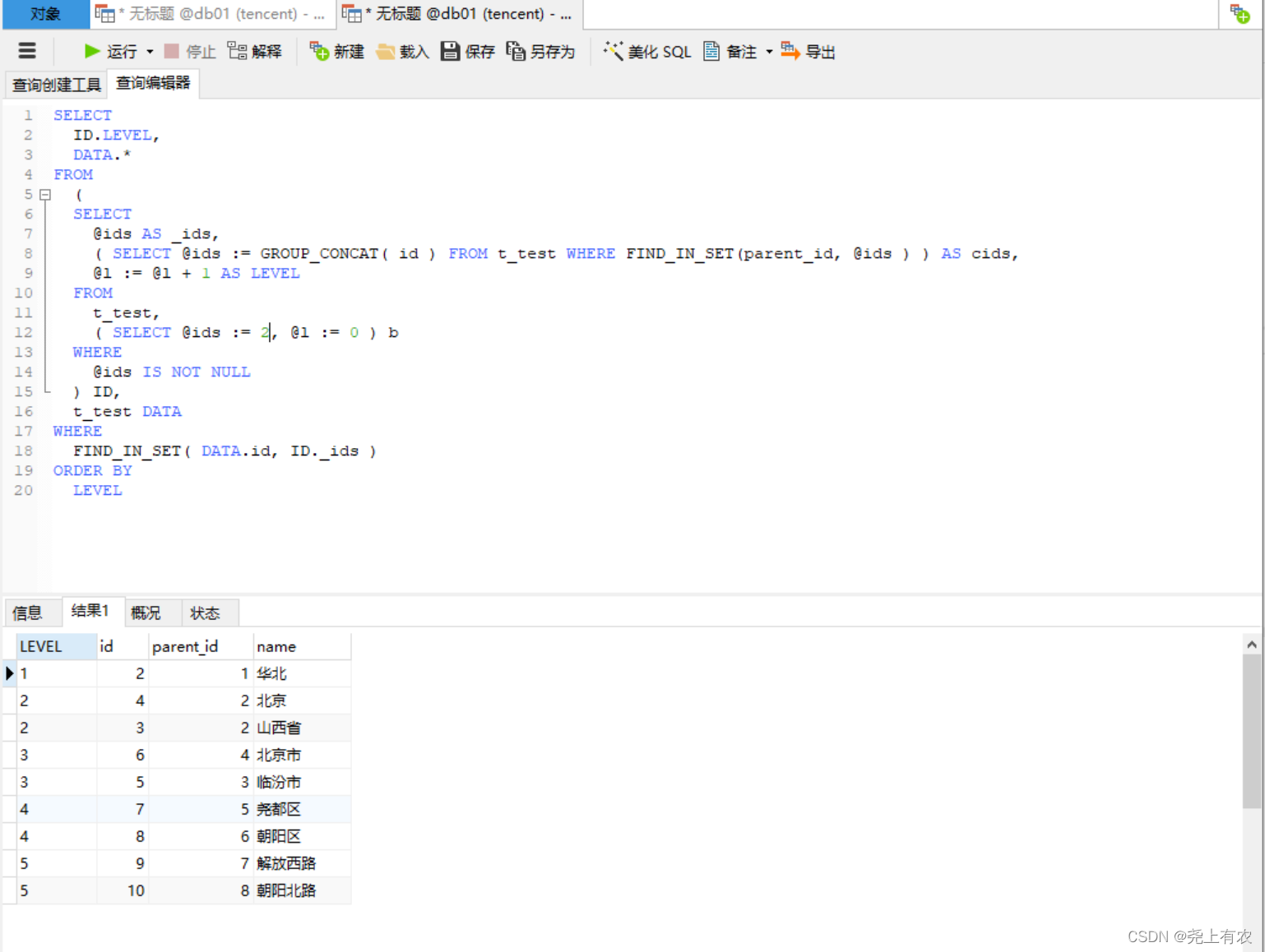Viewport: 1265px width, 952px height.
Task: Run the SQL query
Action: click(111, 50)
